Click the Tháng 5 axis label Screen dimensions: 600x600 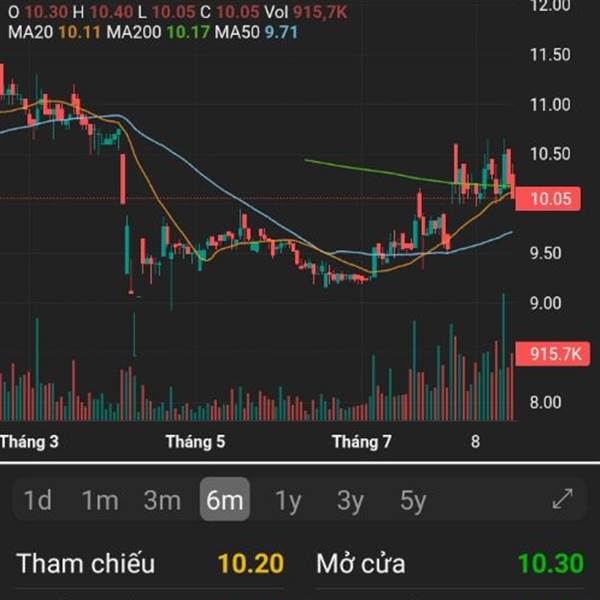pyautogui.click(x=195, y=442)
